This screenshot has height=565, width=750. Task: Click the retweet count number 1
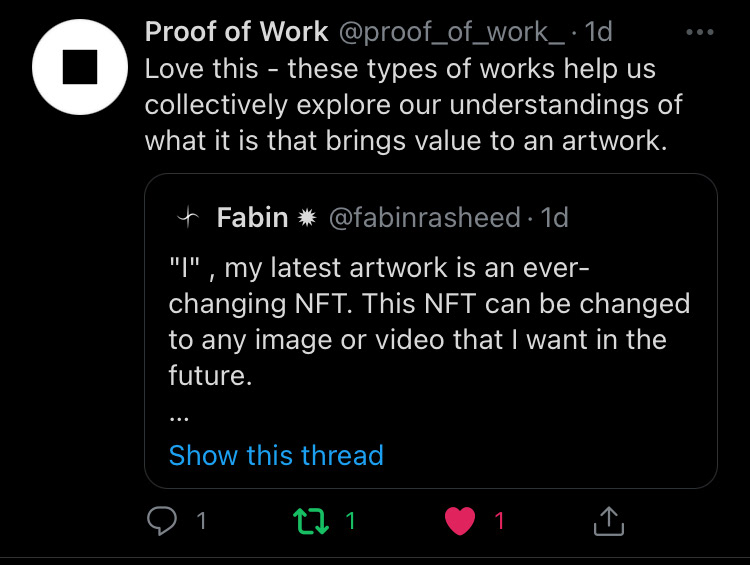[350, 521]
